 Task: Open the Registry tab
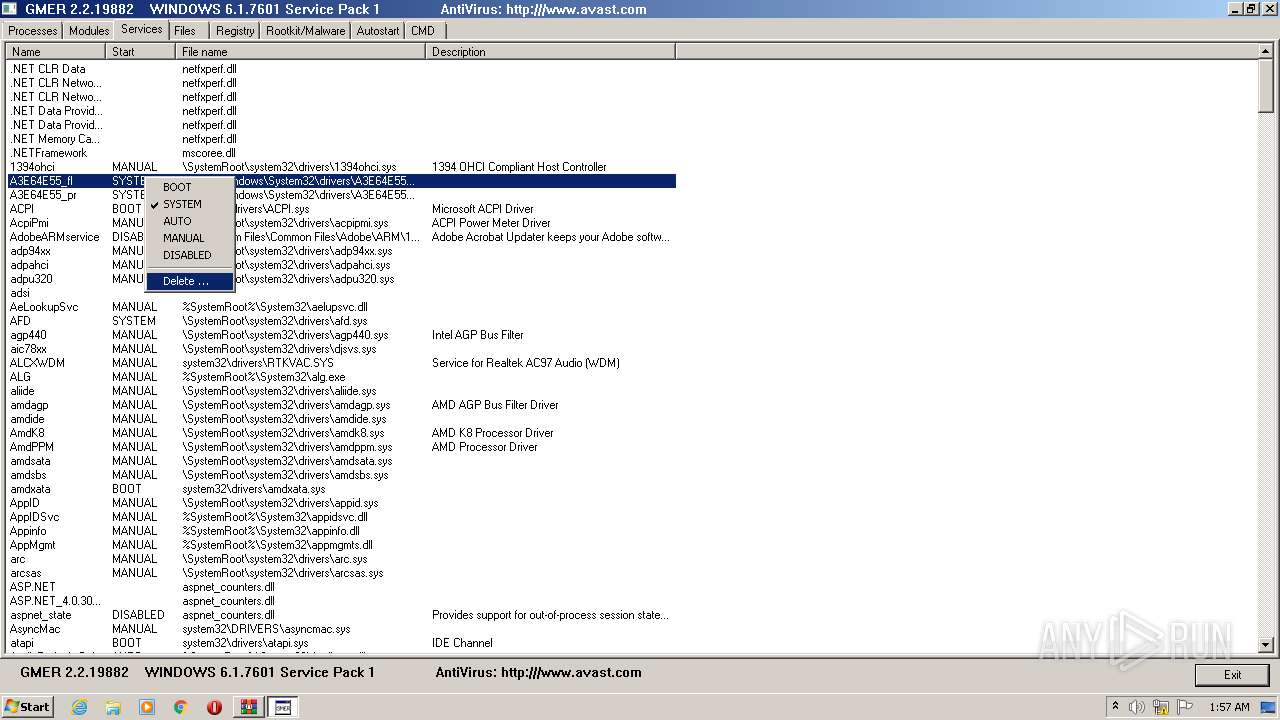235,31
